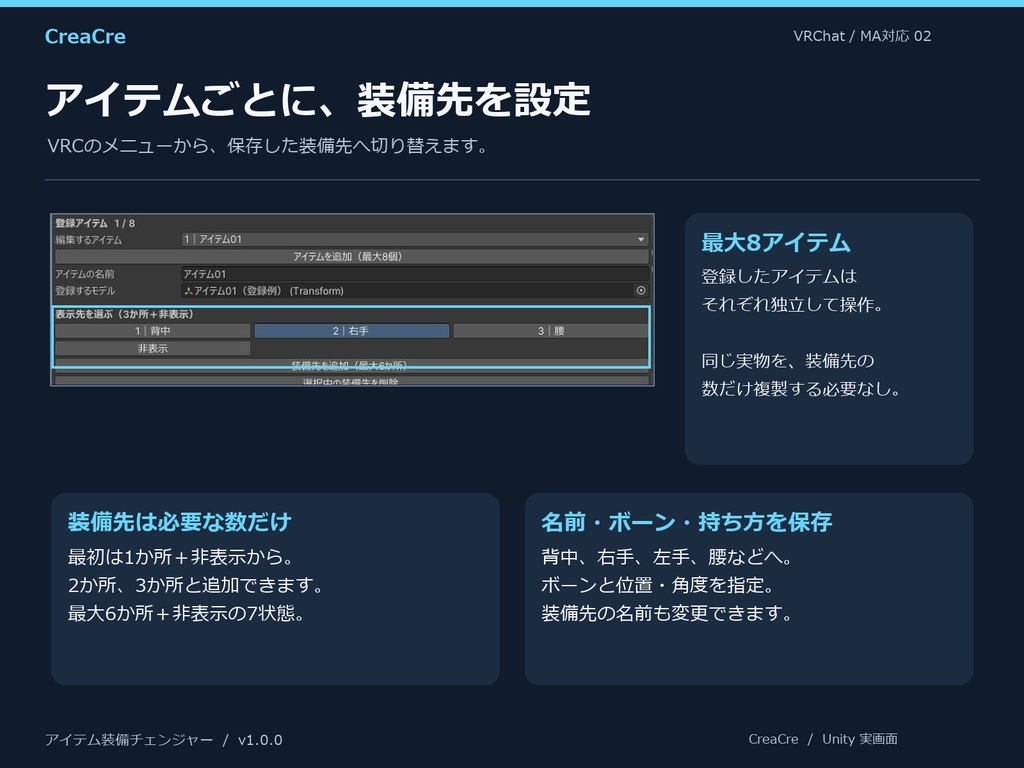1024x768 pixels.
Task: Select the 3 | 腰 destination button
Action: tap(551, 331)
